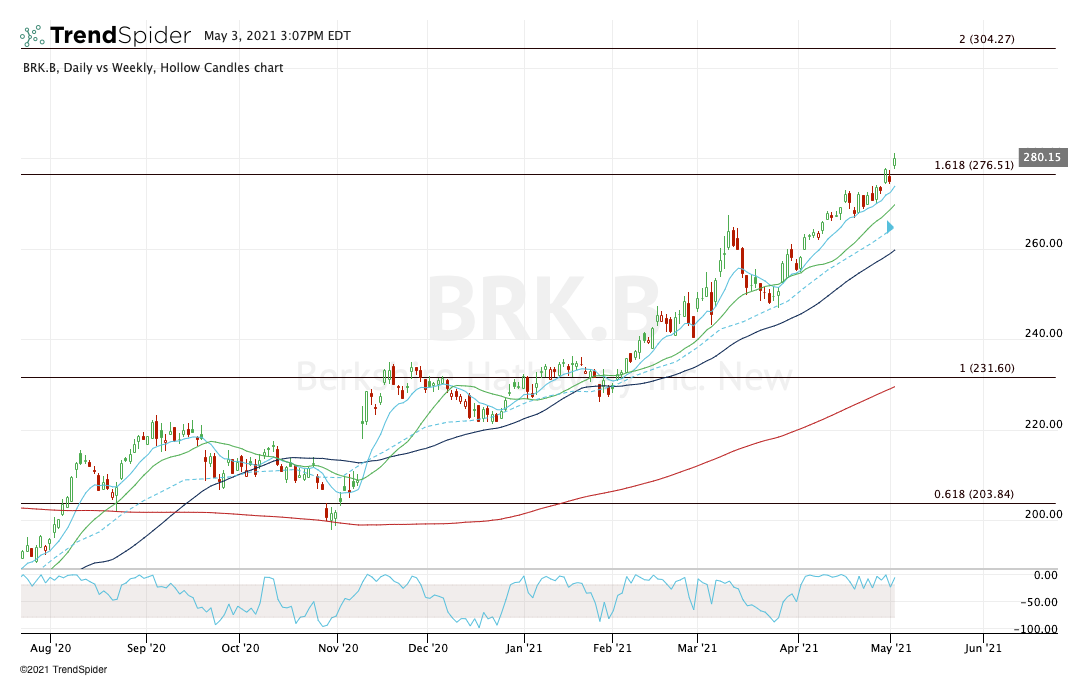This screenshot has width=1088, height=679.
Task: Click the 200.00 price axis label
Action: tap(1043, 515)
